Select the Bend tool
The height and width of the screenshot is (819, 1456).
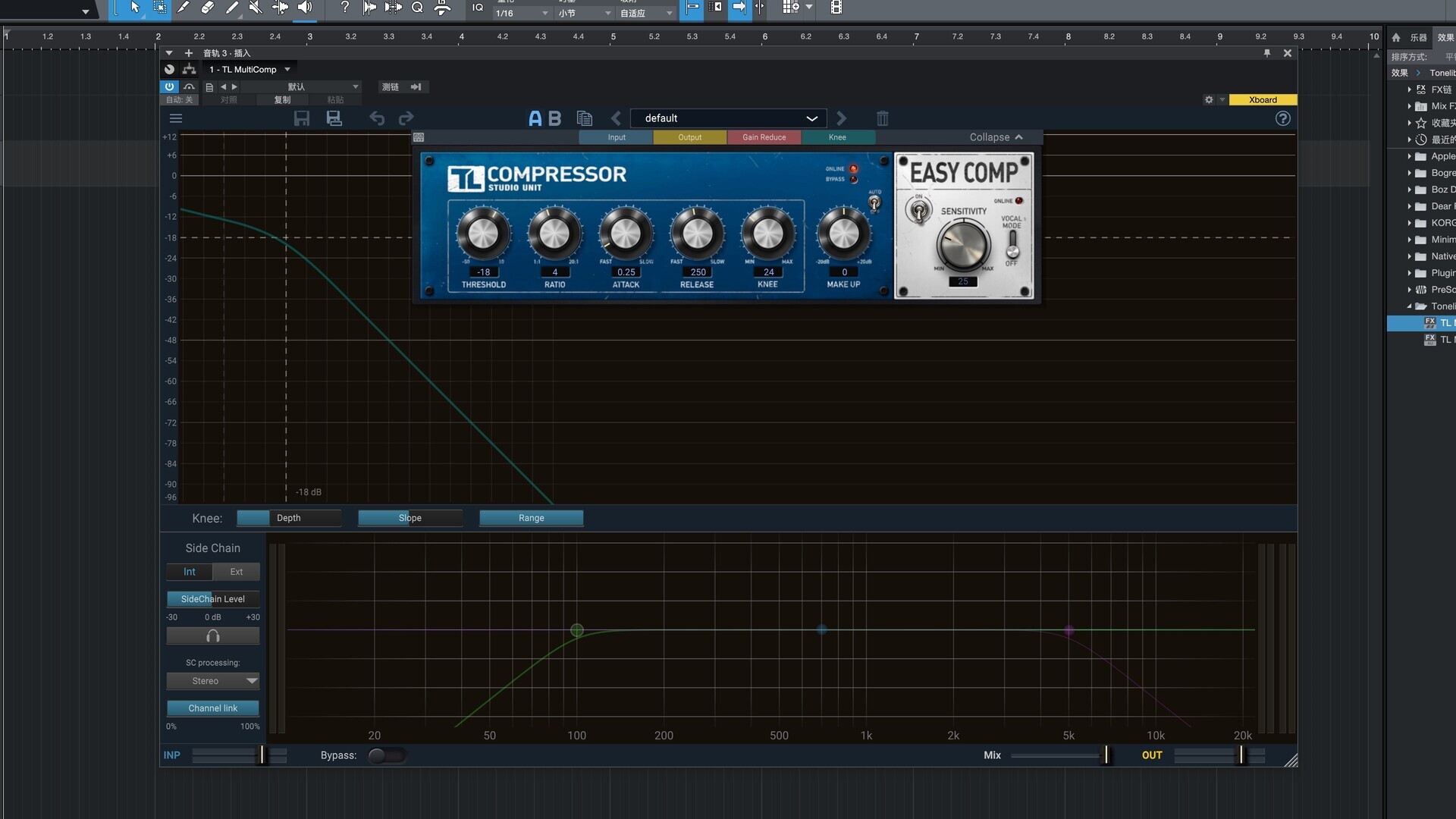[x=280, y=8]
